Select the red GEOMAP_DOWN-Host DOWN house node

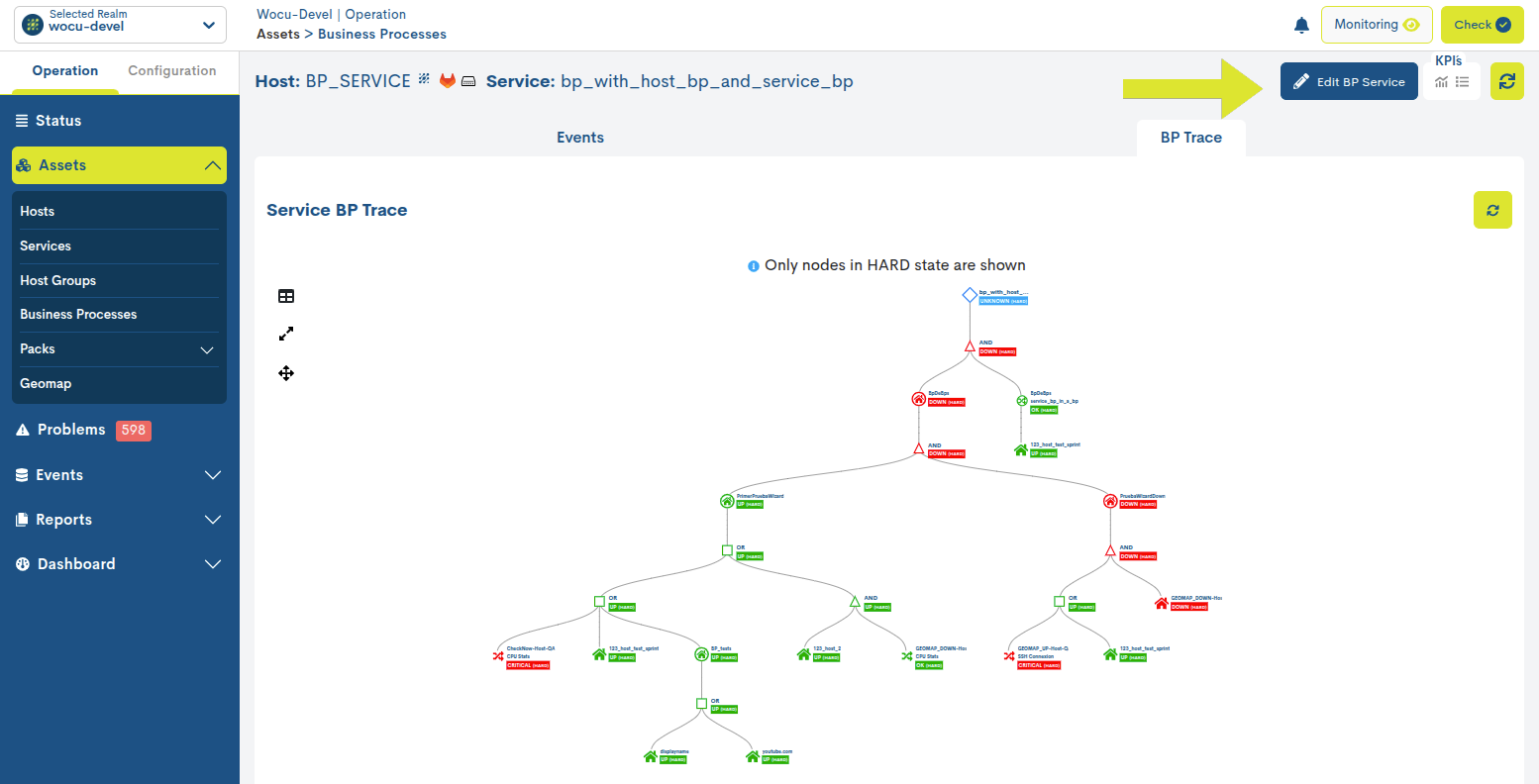pyautogui.click(x=1162, y=603)
